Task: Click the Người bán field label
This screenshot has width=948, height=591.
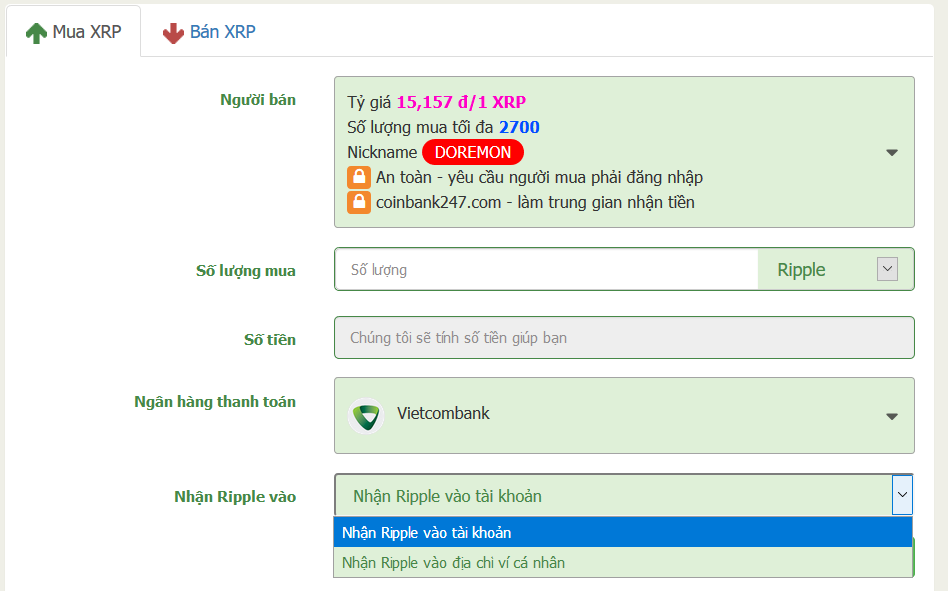Action: coord(258,100)
